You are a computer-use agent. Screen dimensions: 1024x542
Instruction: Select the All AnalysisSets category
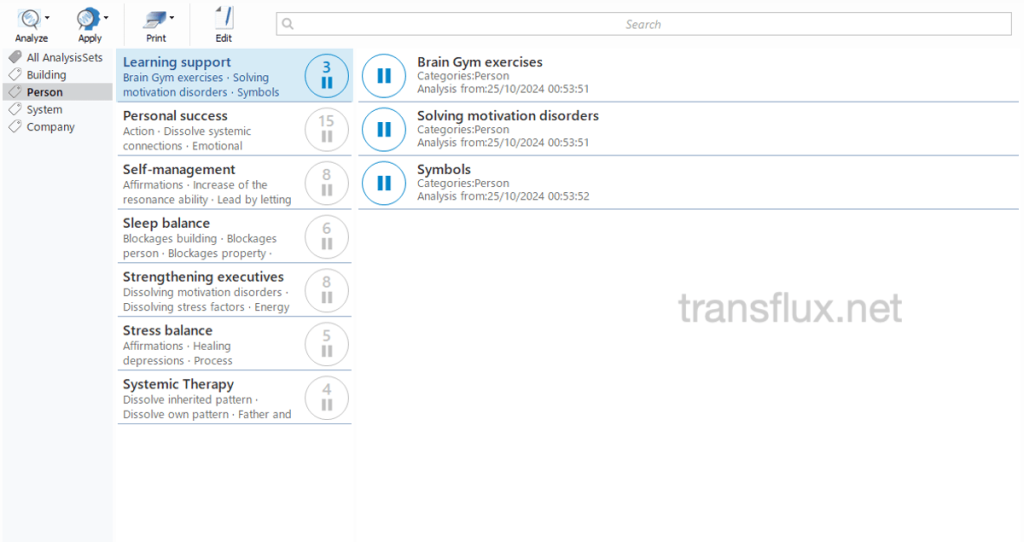(64, 58)
